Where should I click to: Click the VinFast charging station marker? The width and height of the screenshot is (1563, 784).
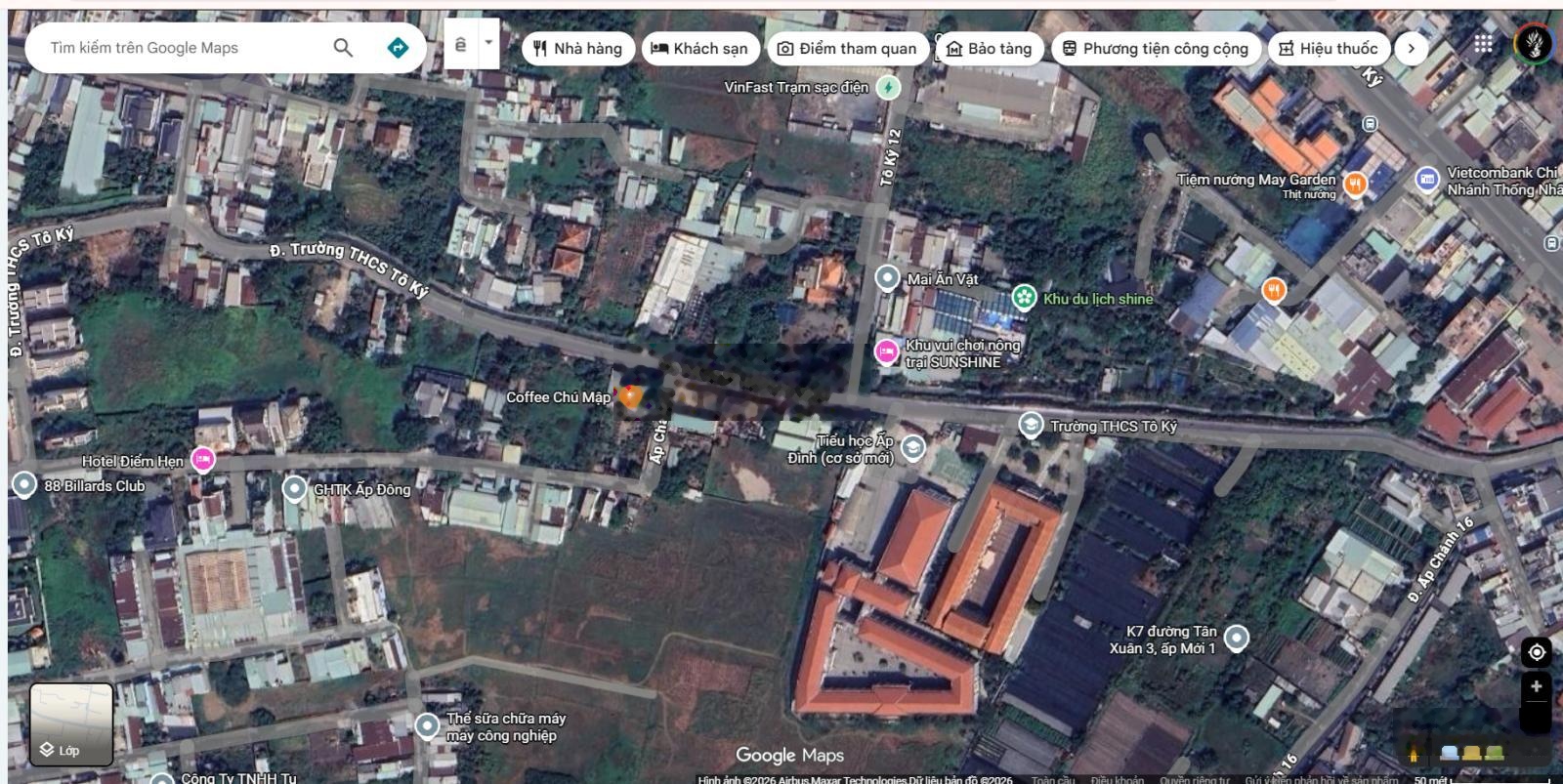[x=888, y=88]
